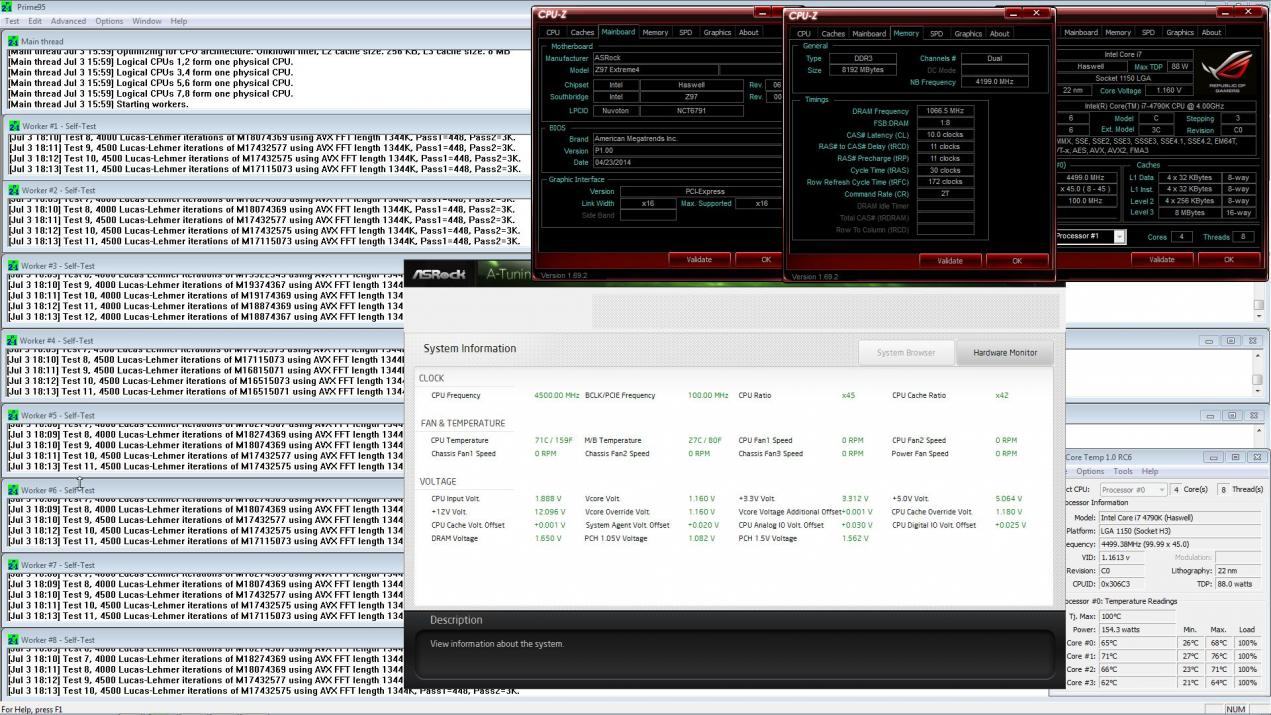Open About tab in Mainboard CPU-Z window
The height and width of the screenshot is (715, 1271).
click(x=748, y=32)
